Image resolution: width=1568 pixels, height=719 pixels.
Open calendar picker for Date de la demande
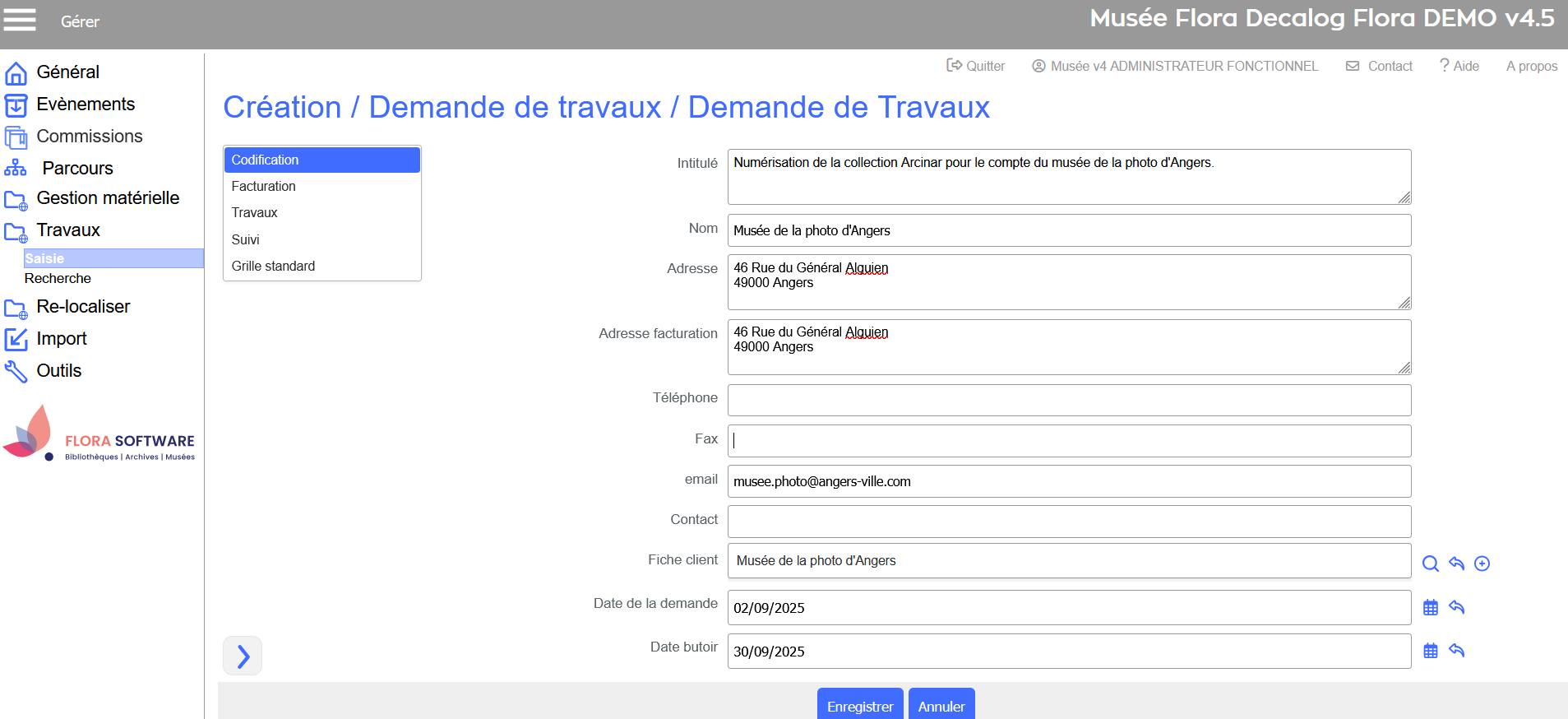(1430, 607)
